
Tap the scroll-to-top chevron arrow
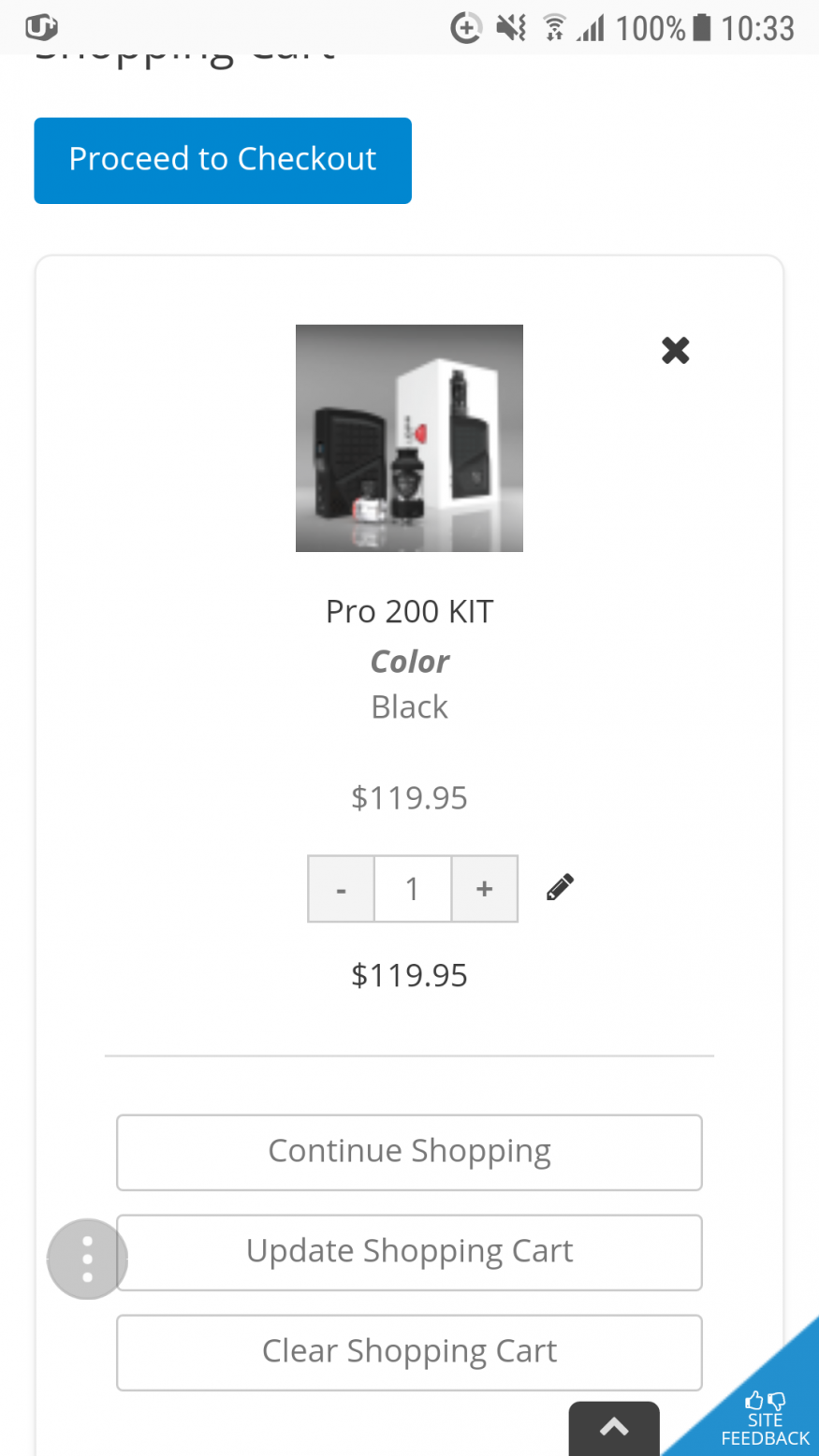(x=614, y=1427)
